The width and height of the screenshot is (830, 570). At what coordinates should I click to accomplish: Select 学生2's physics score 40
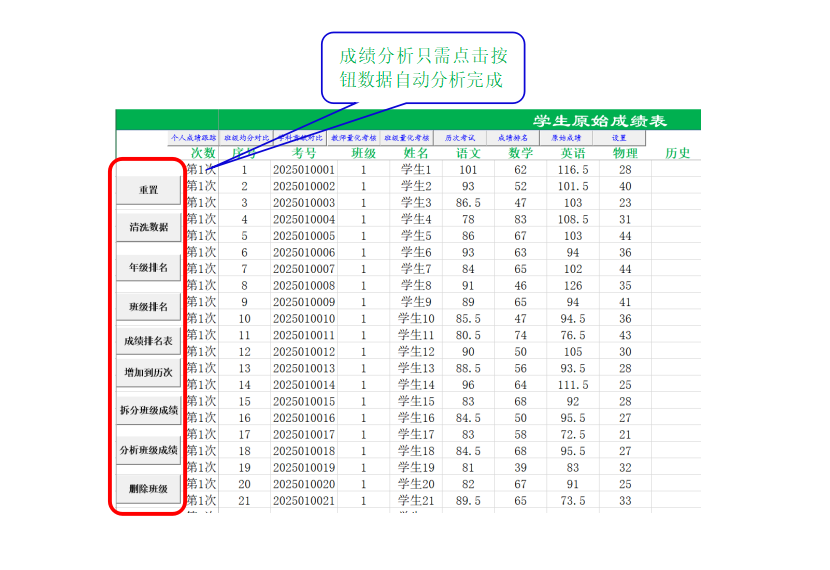point(625,186)
